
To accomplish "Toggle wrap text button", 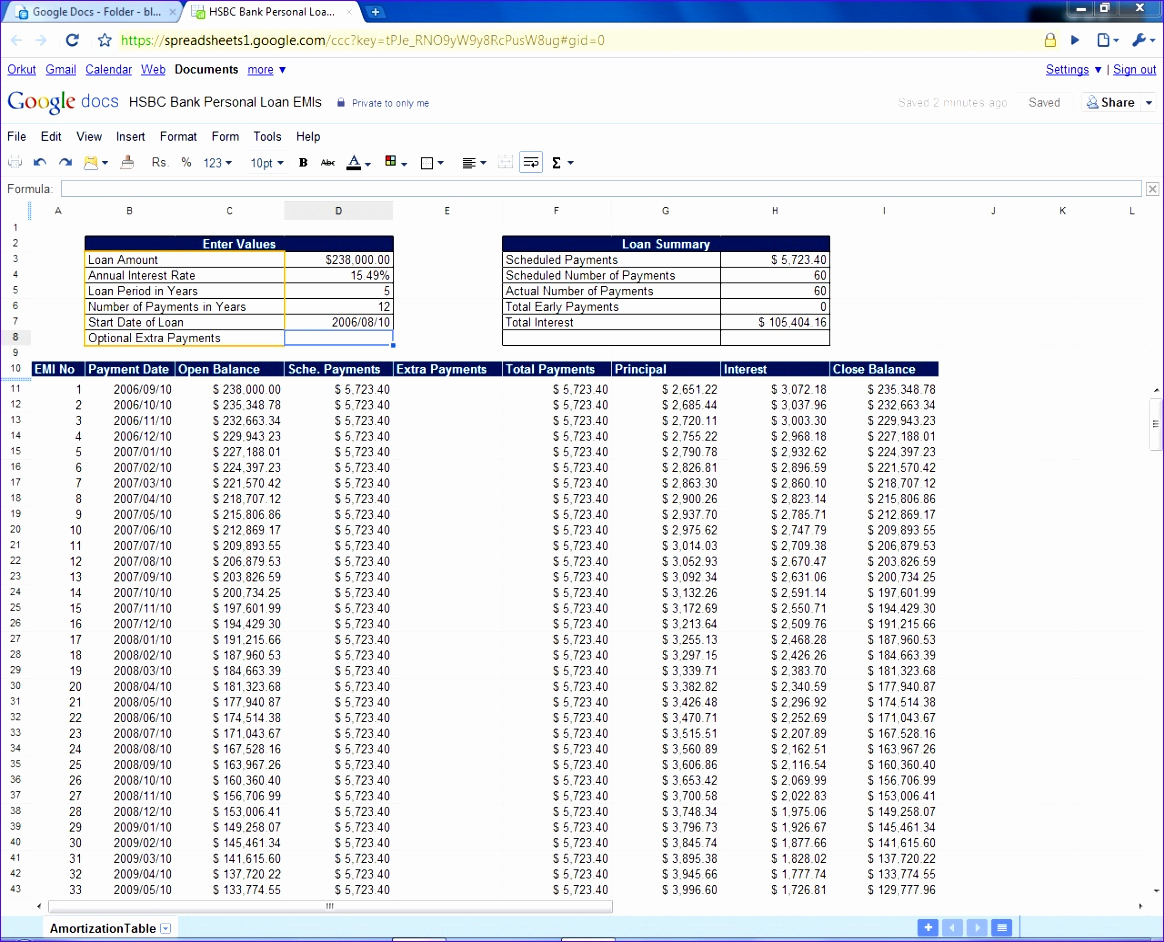I will 531,163.
